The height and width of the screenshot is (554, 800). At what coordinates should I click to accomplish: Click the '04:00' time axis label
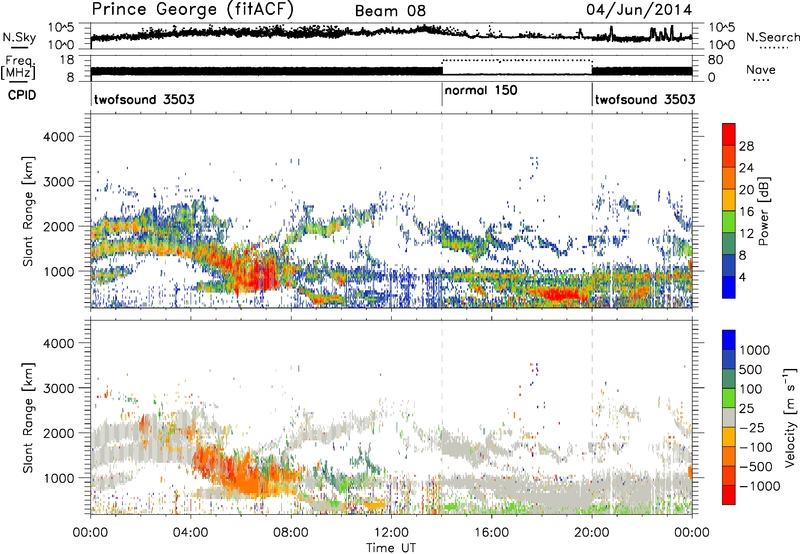[x=190, y=533]
